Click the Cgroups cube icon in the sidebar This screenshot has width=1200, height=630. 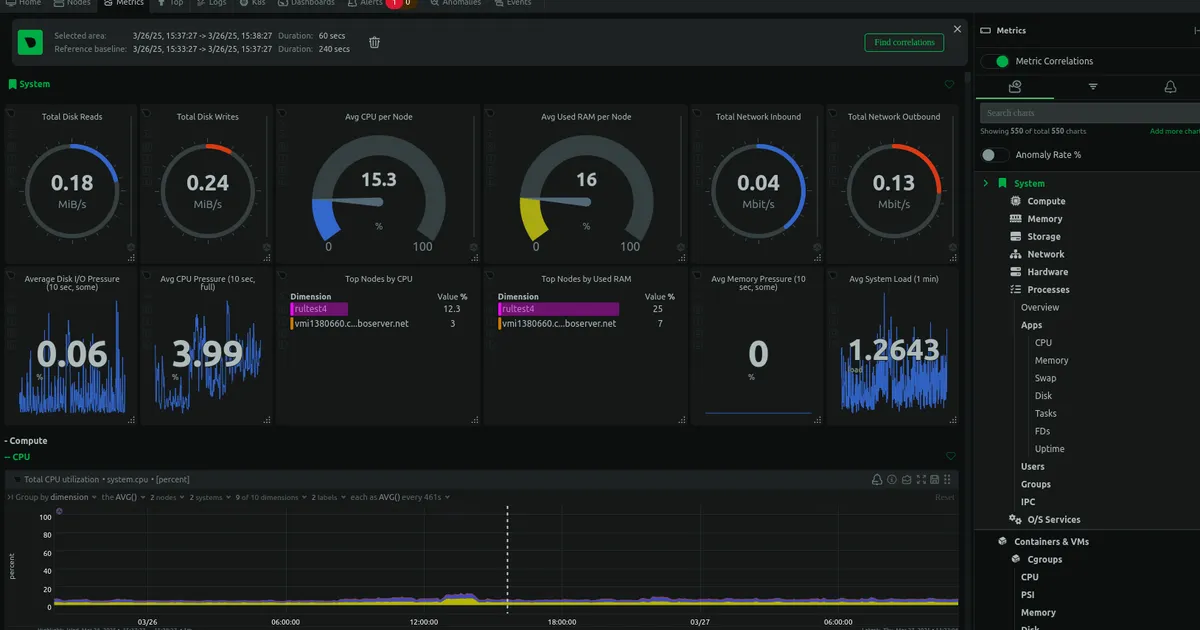click(1015, 559)
